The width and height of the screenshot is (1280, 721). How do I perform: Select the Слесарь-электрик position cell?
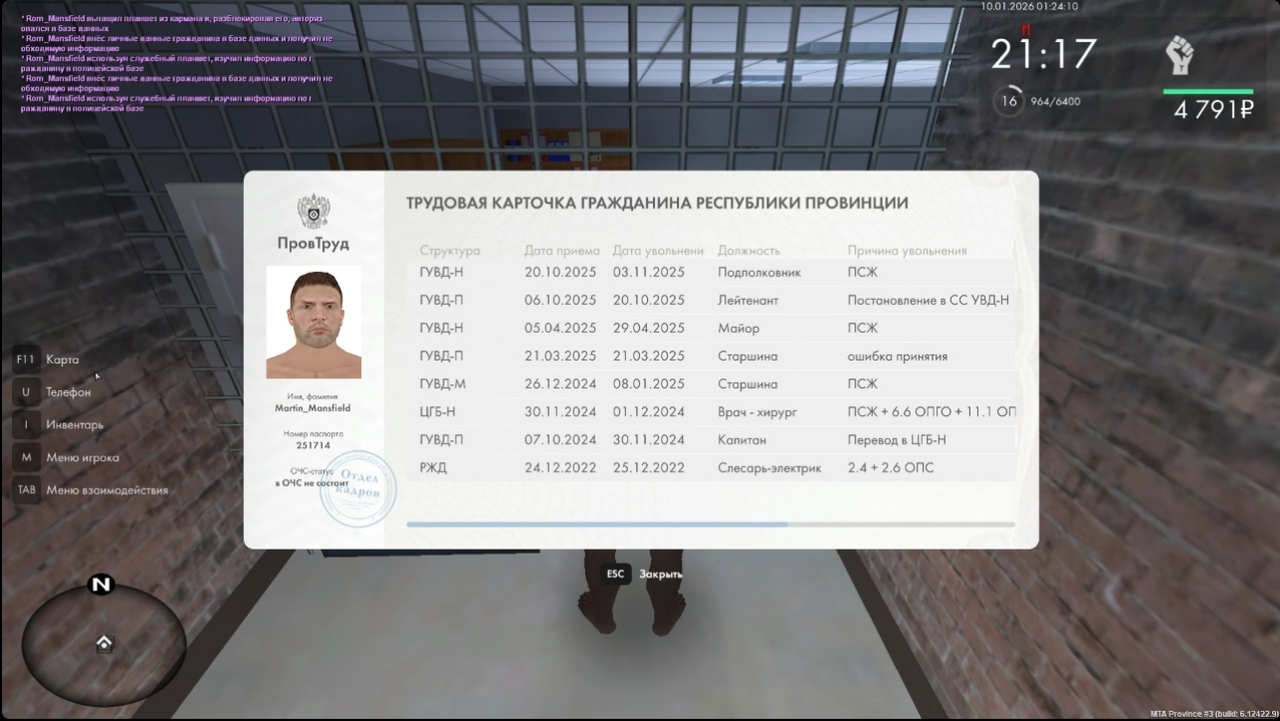click(x=769, y=468)
